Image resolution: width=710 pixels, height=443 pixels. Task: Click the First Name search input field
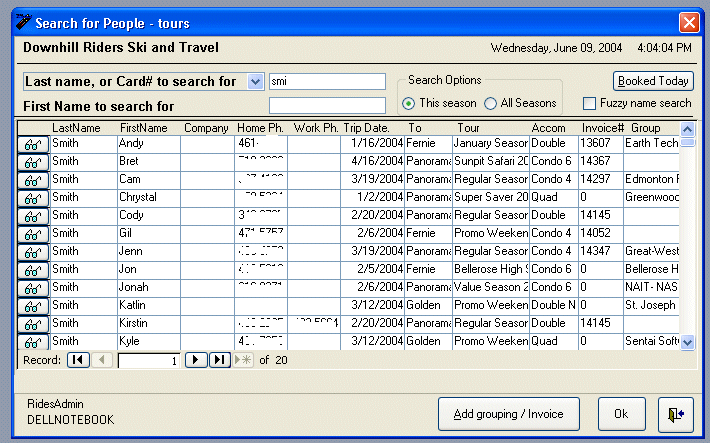pos(327,106)
